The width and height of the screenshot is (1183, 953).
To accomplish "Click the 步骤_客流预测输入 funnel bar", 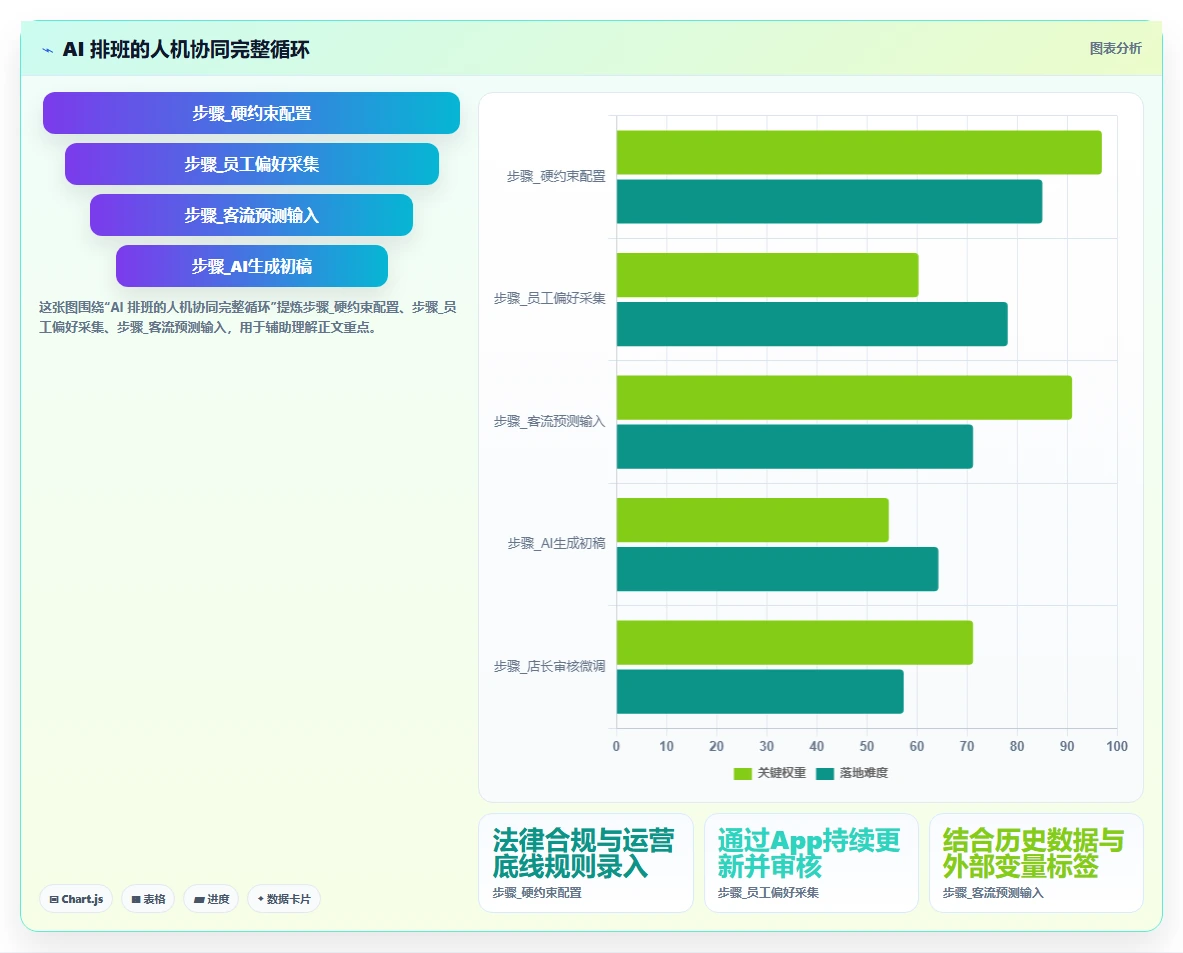I will click(x=251, y=215).
